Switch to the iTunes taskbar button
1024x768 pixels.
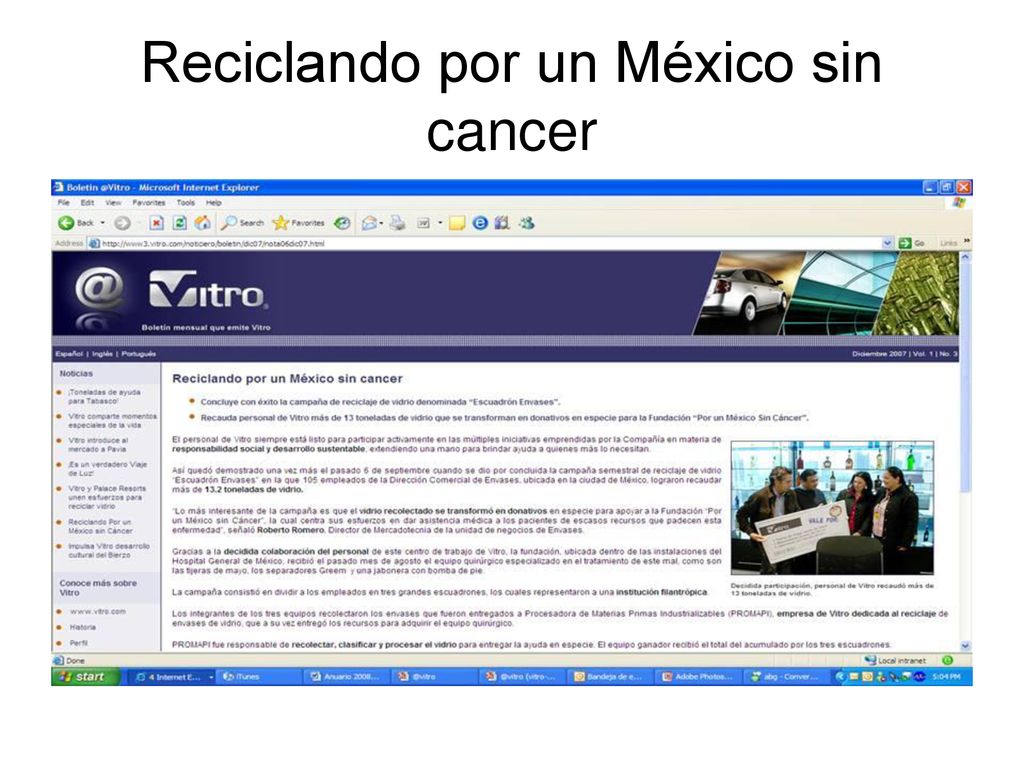point(258,677)
